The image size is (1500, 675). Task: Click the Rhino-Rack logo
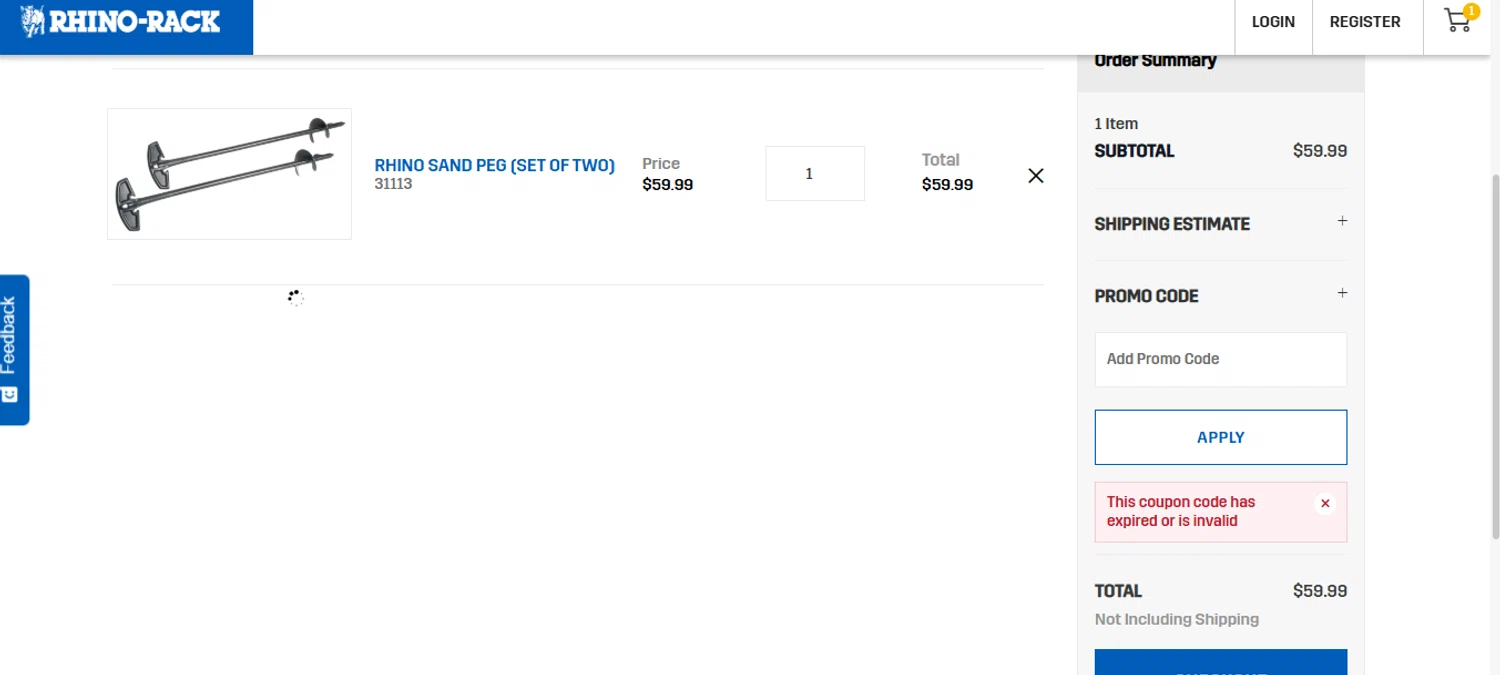[121, 22]
